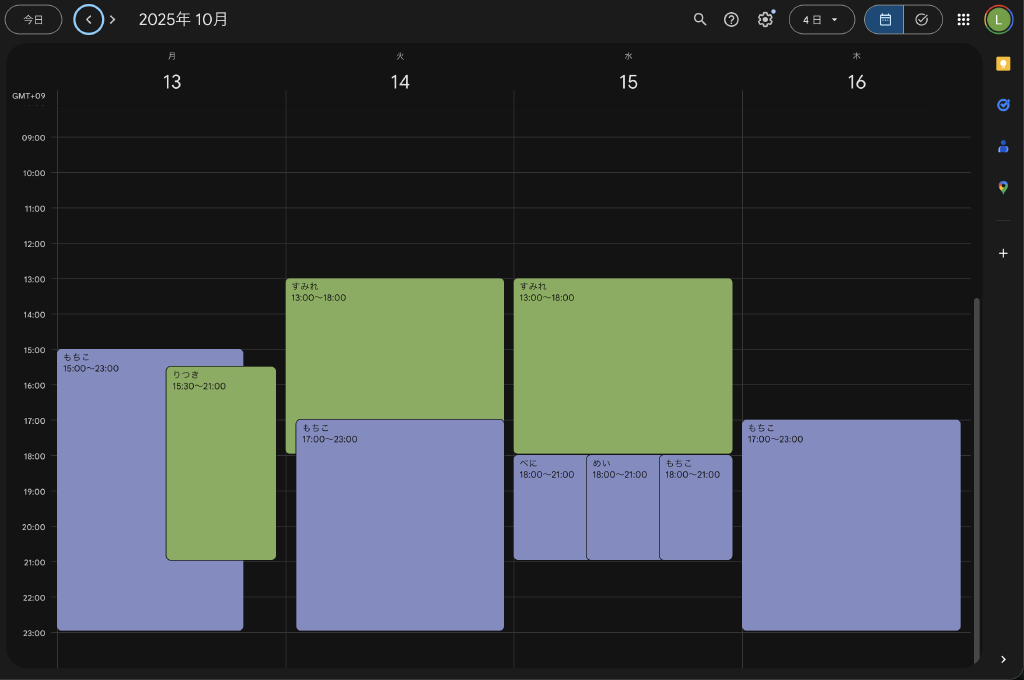The image size is (1024, 680).
Task: Open もちこ 17:00~23:00 event on the 16th
Action: (x=851, y=525)
